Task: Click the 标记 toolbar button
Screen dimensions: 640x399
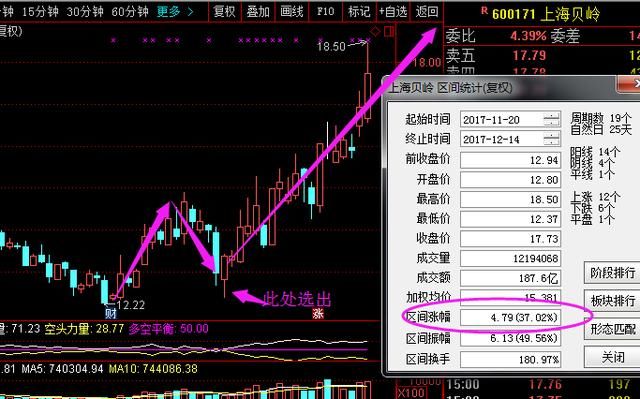Action: tap(359, 12)
